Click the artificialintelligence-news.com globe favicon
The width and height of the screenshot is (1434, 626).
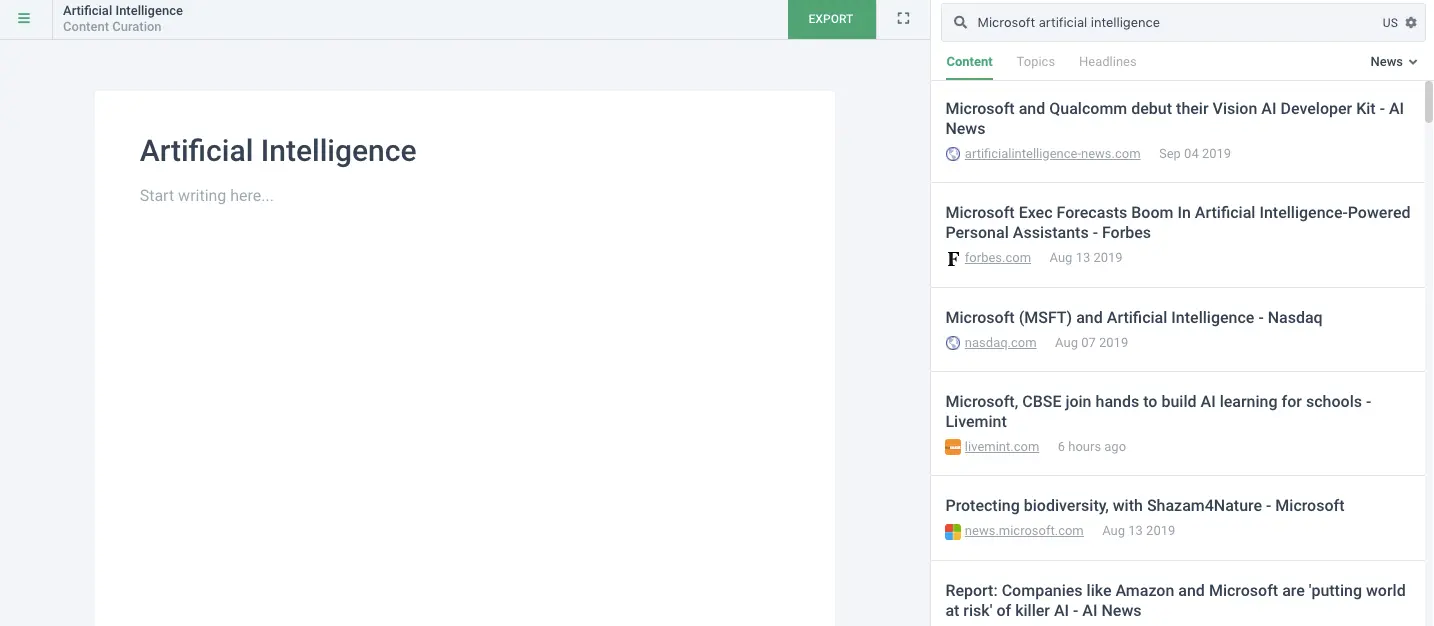tap(953, 154)
